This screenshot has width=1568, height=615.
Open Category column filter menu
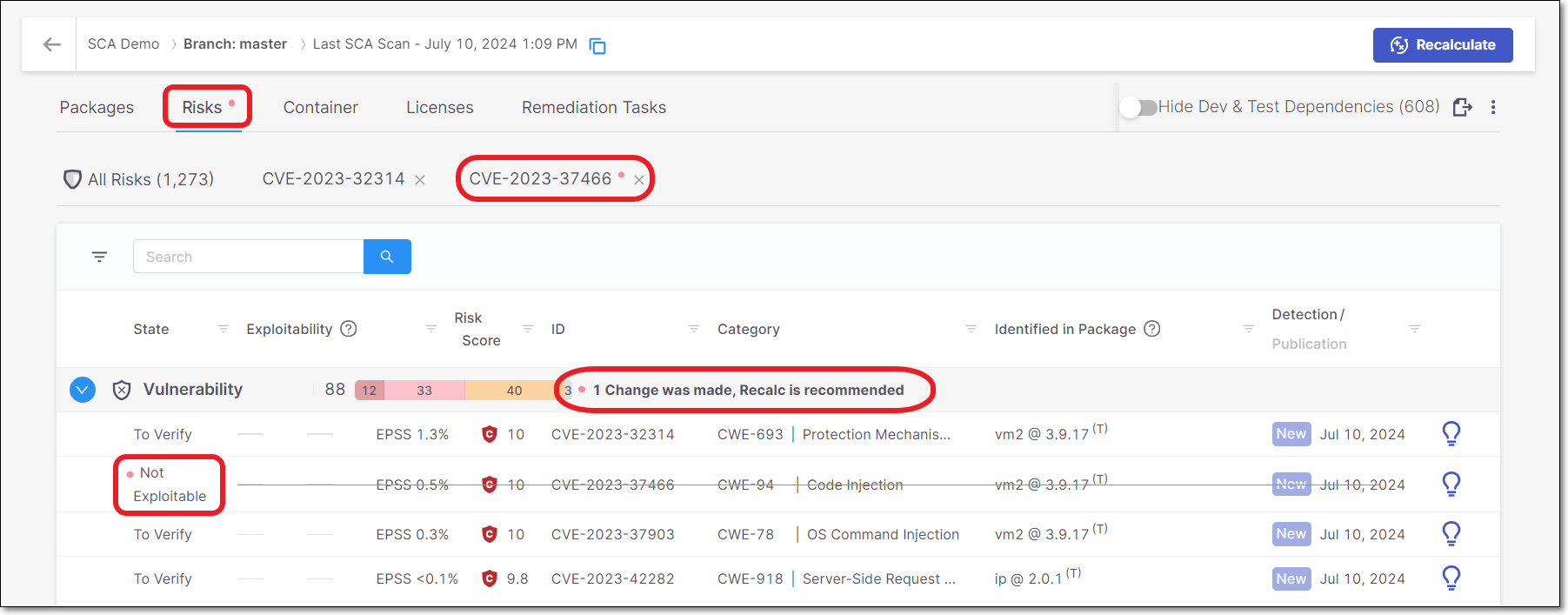[971, 329]
